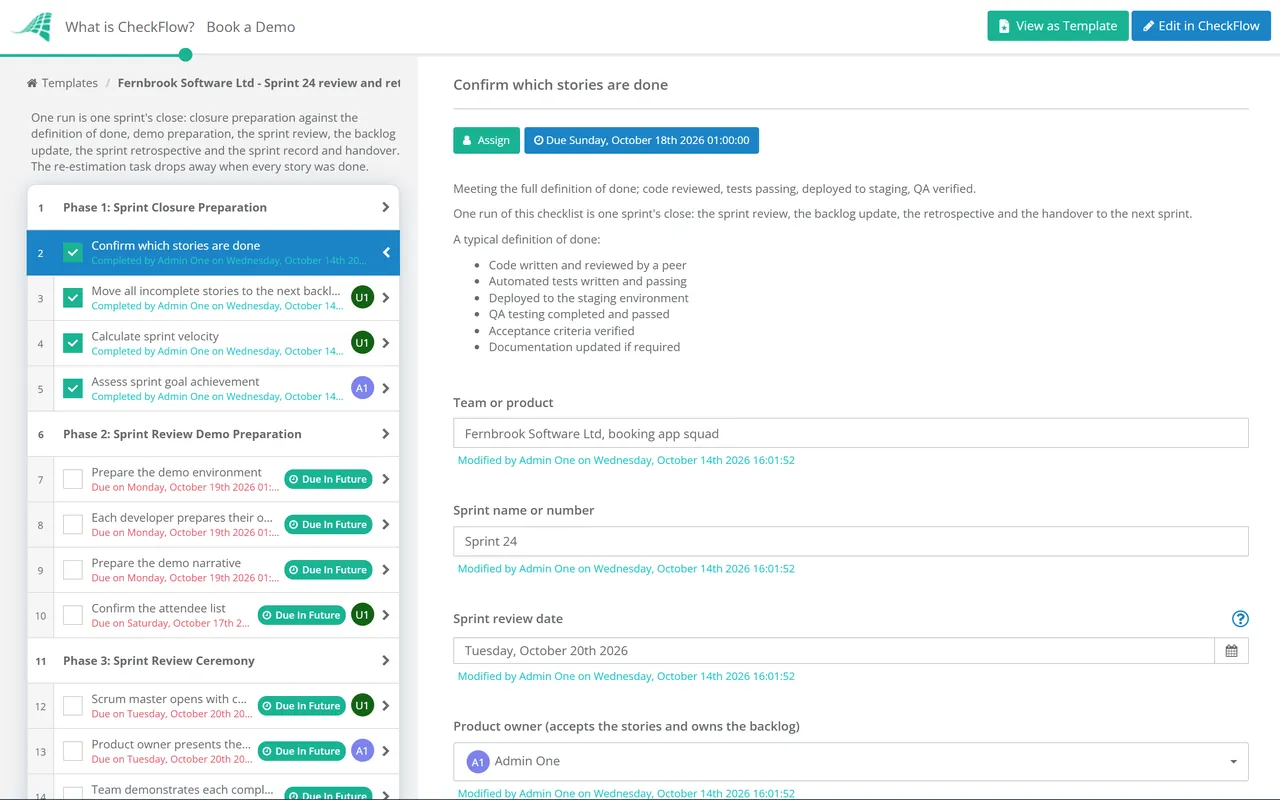The height and width of the screenshot is (800, 1280).
Task: Expand Phase 1: Sprint Closure Preparation chevron
Action: pyautogui.click(x=386, y=207)
